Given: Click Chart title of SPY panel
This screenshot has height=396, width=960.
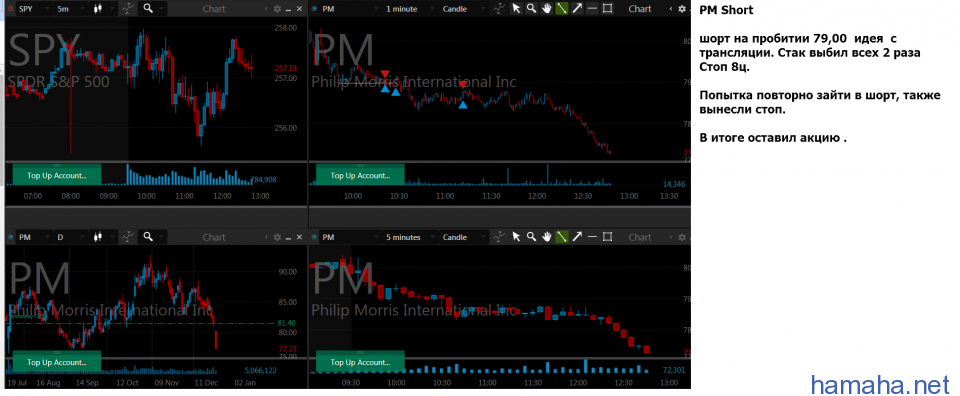Looking at the screenshot, I should pyautogui.click(x=214, y=9).
